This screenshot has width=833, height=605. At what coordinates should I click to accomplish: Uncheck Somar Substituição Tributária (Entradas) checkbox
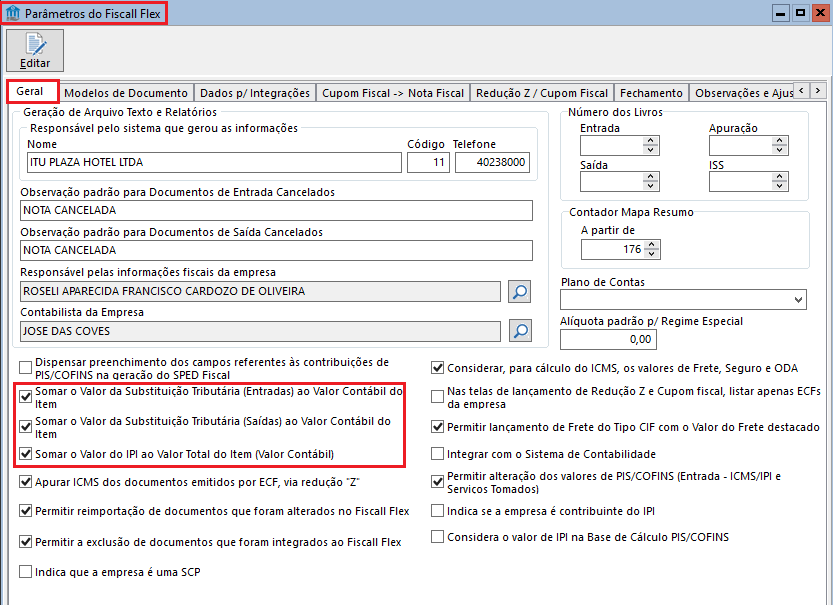coord(26,397)
